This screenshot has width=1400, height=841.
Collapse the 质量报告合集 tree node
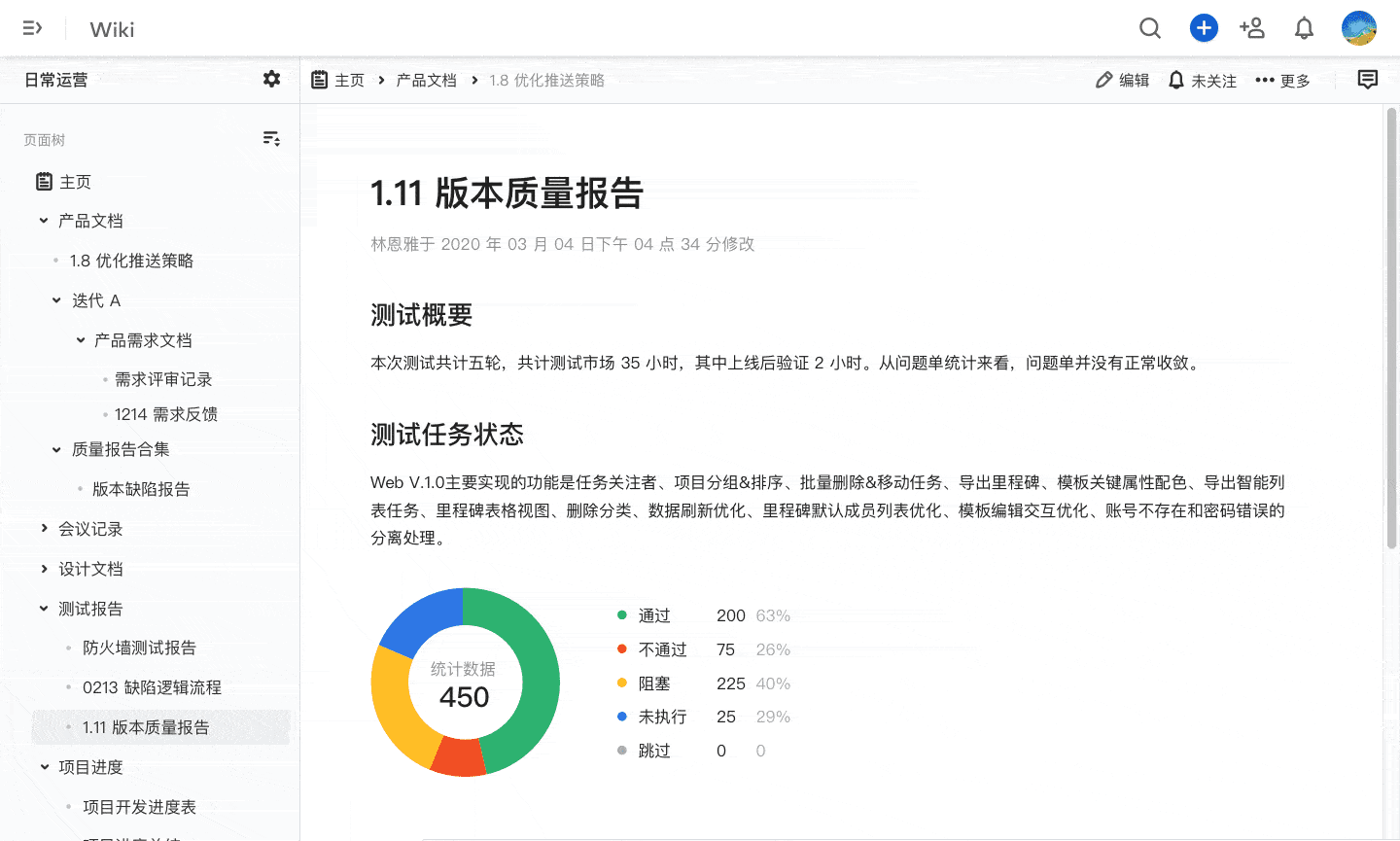[56, 449]
